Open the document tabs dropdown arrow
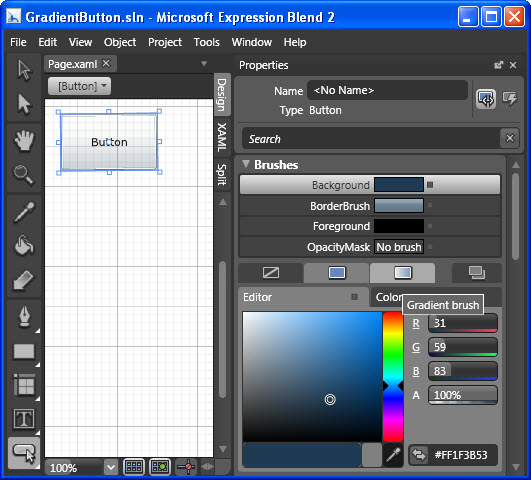Screen dimensions: 531x480 coord(204,63)
